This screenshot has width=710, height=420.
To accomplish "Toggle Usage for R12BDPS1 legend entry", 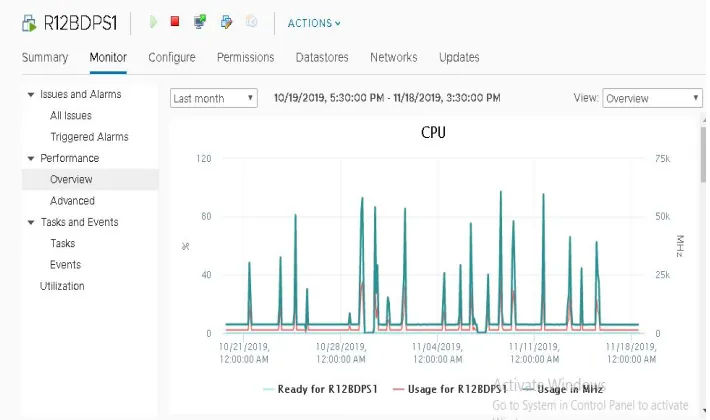I will [x=450, y=389].
